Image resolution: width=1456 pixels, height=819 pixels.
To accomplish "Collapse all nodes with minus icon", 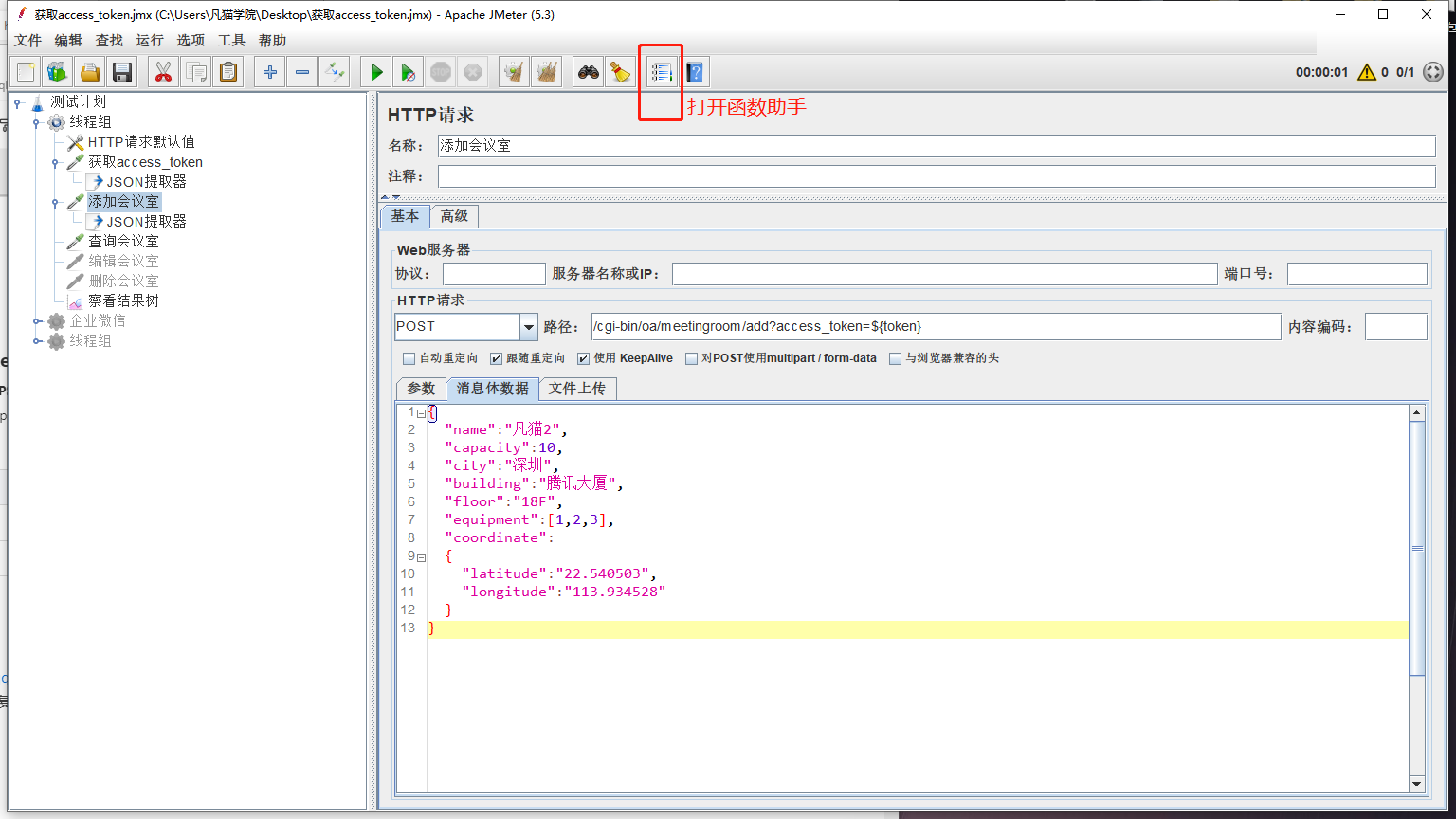I will point(302,72).
